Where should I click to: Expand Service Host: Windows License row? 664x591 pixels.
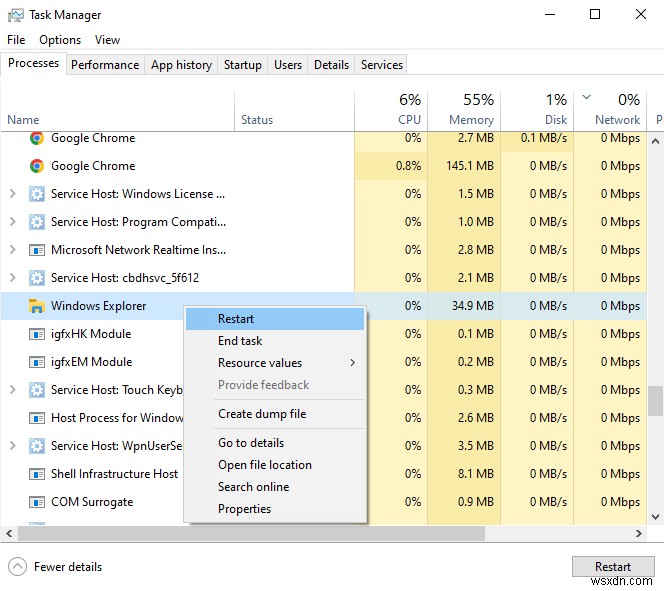click(13, 194)
